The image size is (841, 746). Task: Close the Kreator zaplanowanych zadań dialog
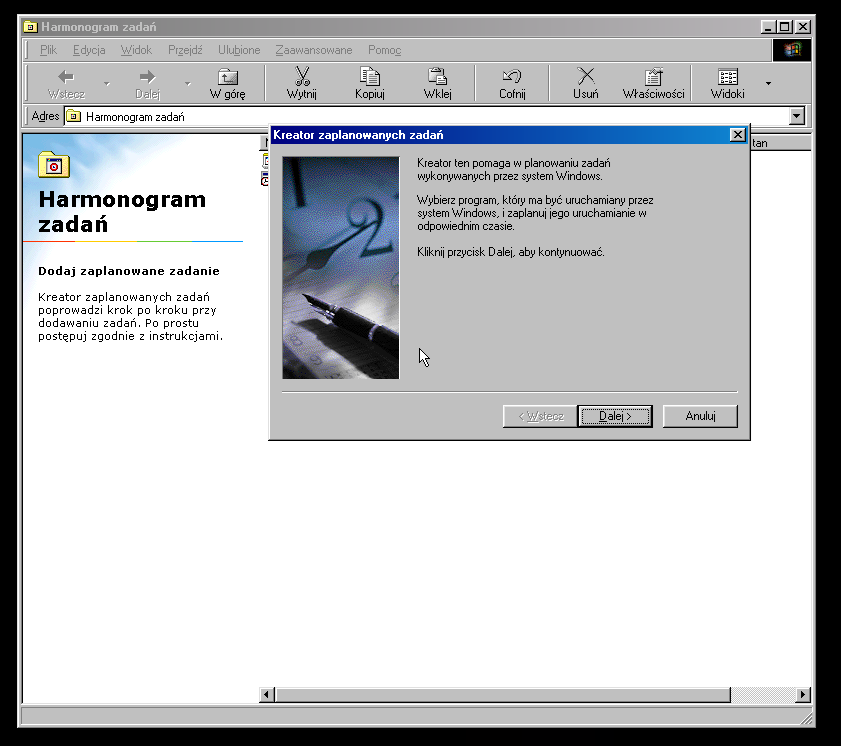point(738,135)
